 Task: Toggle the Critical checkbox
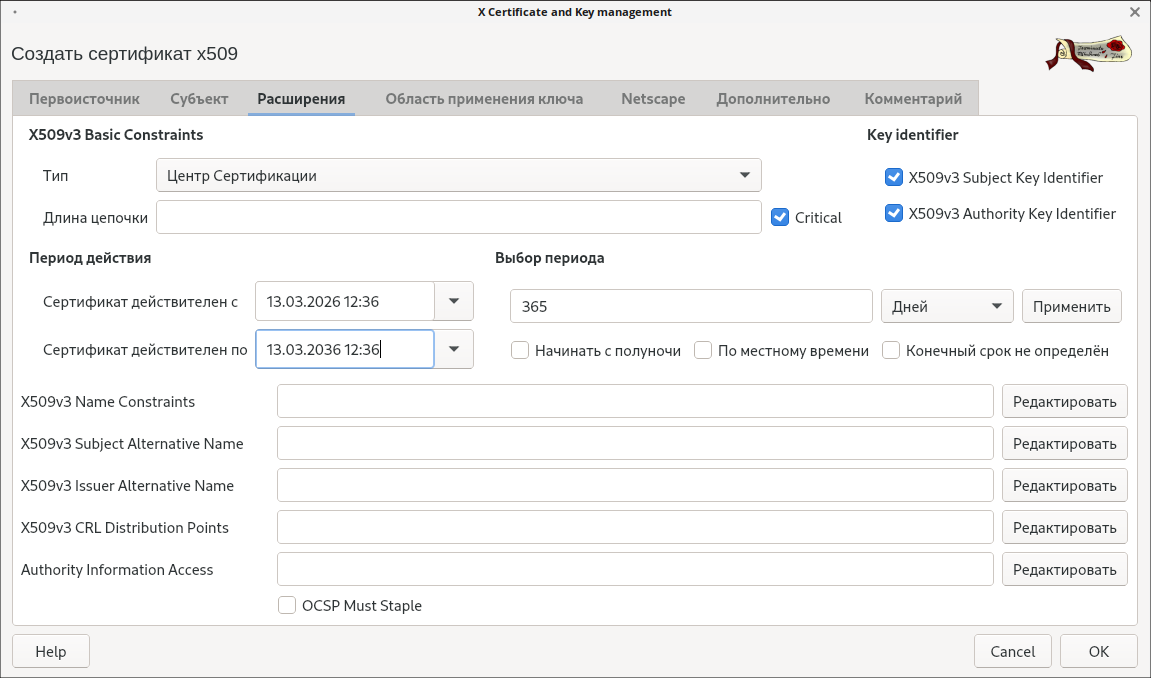point(781,217)
